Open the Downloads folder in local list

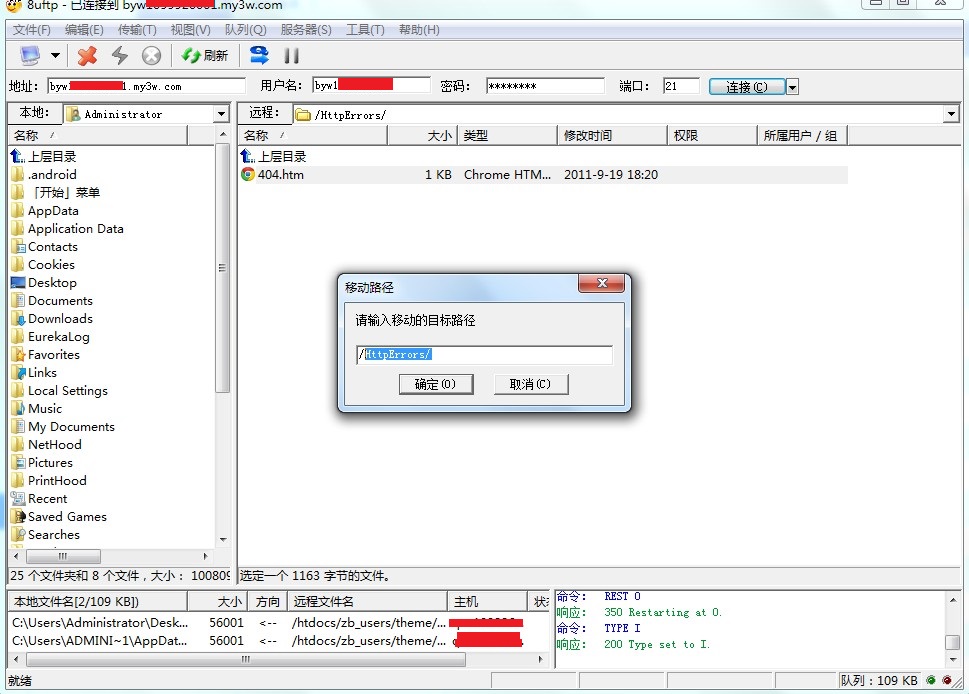(x=60, y=319)
